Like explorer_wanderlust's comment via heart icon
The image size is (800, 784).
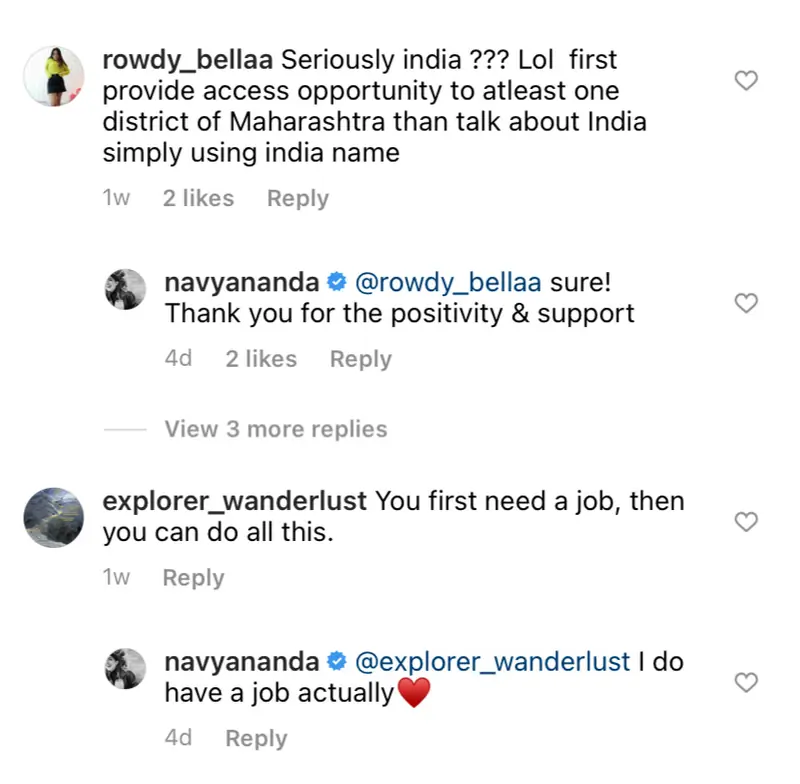[x=746, y=521]
